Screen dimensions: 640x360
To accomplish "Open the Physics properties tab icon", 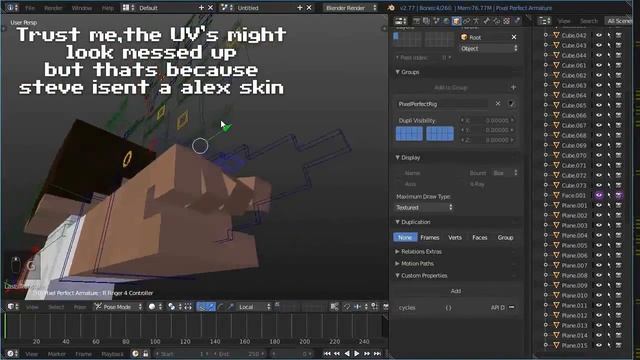I will (x=517, y=20).
